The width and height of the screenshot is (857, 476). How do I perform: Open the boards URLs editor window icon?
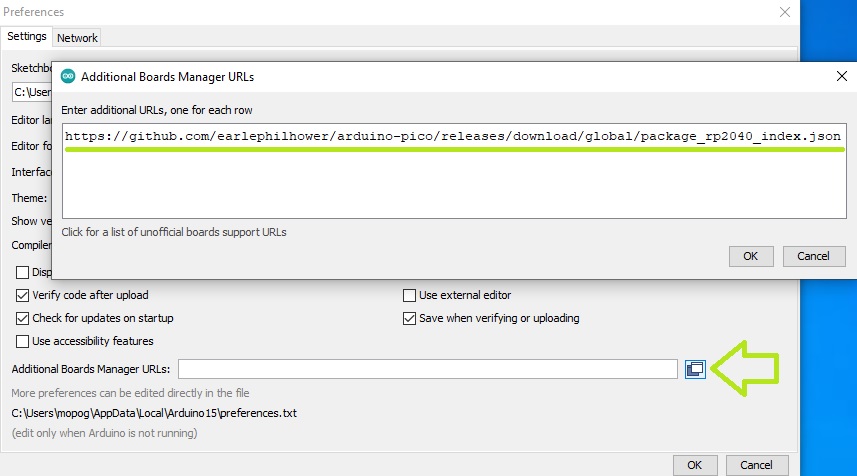pyautogui.click(x=694, y=369)
